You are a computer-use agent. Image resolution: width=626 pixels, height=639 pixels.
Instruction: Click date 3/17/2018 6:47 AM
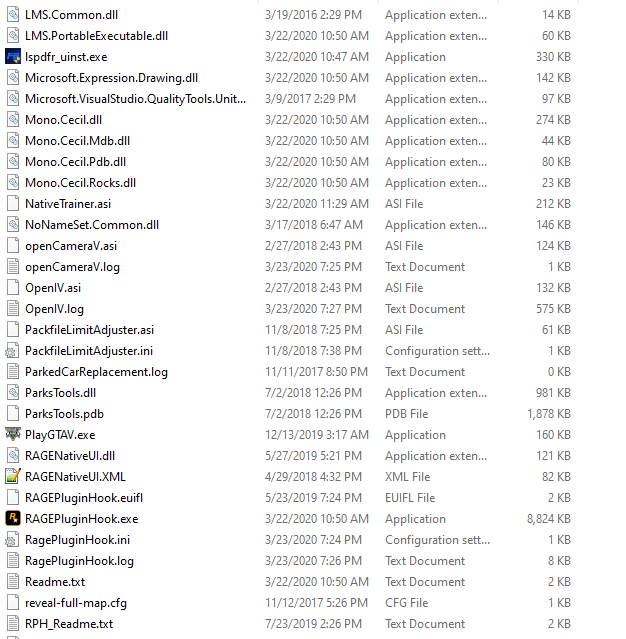click(x=313, y=225)
